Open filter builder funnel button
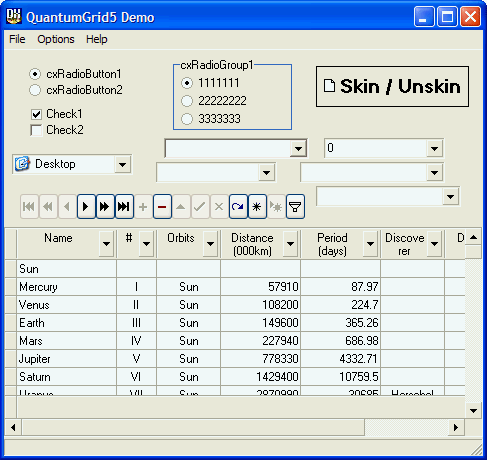Screen dimensions: 487x460 tap(295, 207)
